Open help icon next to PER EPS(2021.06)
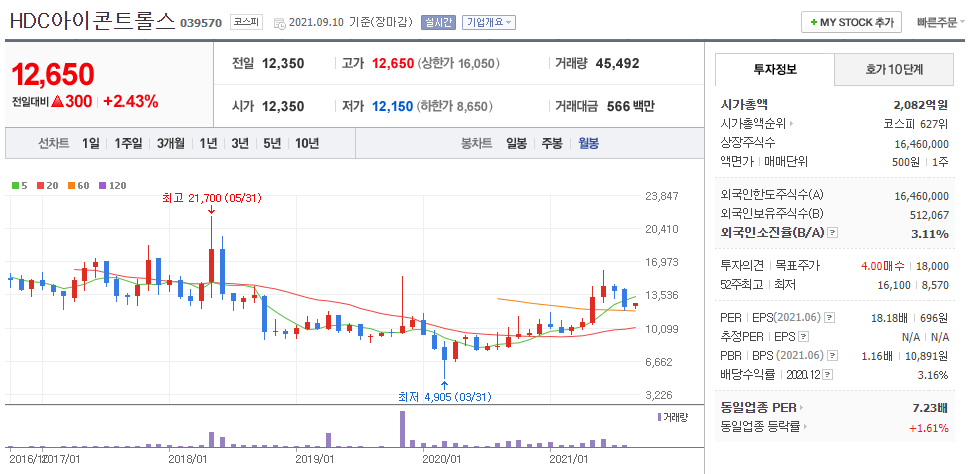971x474 pixels. tap(830, 318)
